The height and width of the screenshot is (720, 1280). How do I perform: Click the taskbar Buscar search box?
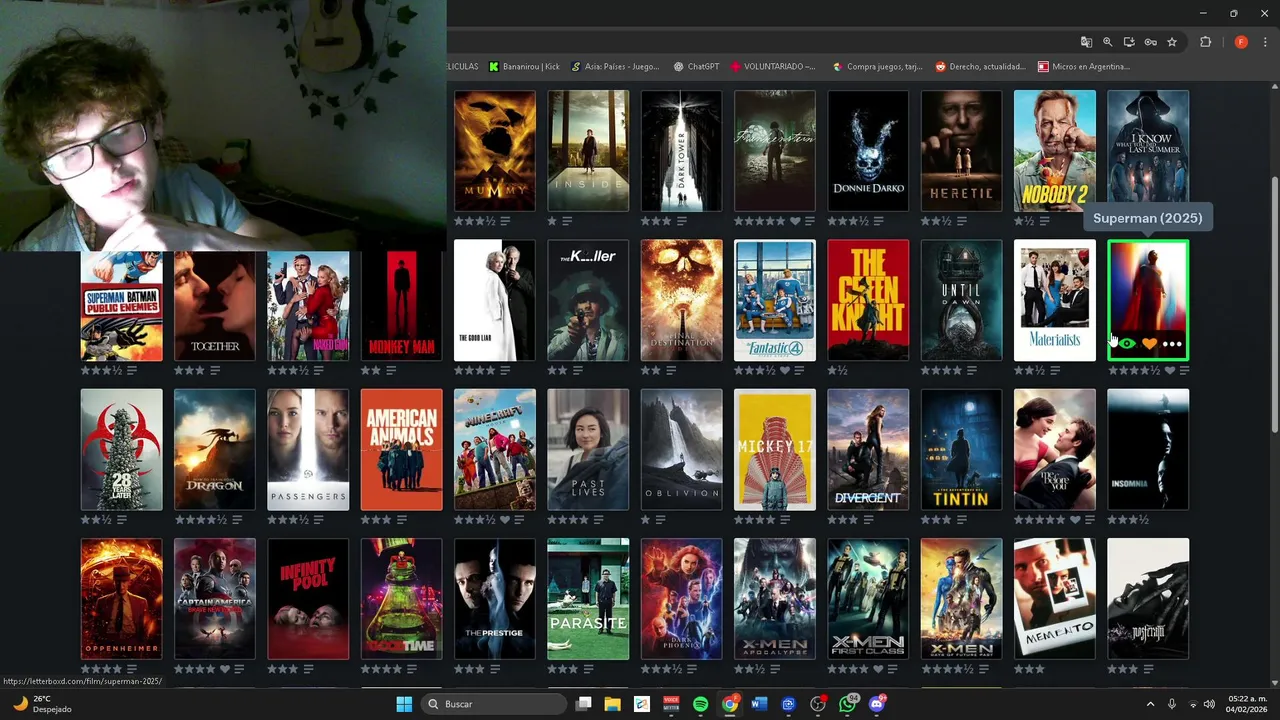[494, 704]
